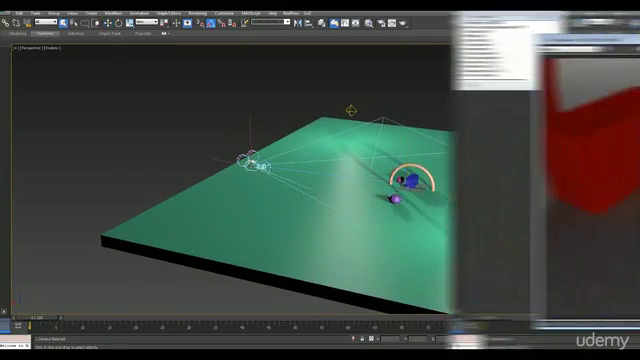Screen dimensions: 640x360
Task: Open Render Setup icon
Action: pos(381,23)
